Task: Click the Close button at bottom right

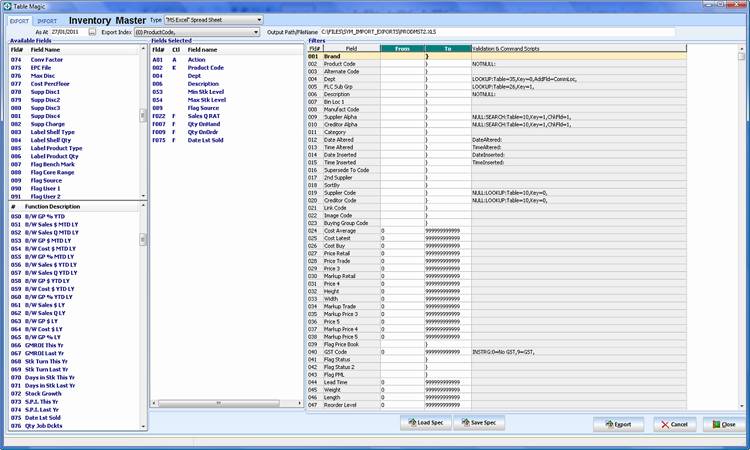Action: tap(725, 424)
